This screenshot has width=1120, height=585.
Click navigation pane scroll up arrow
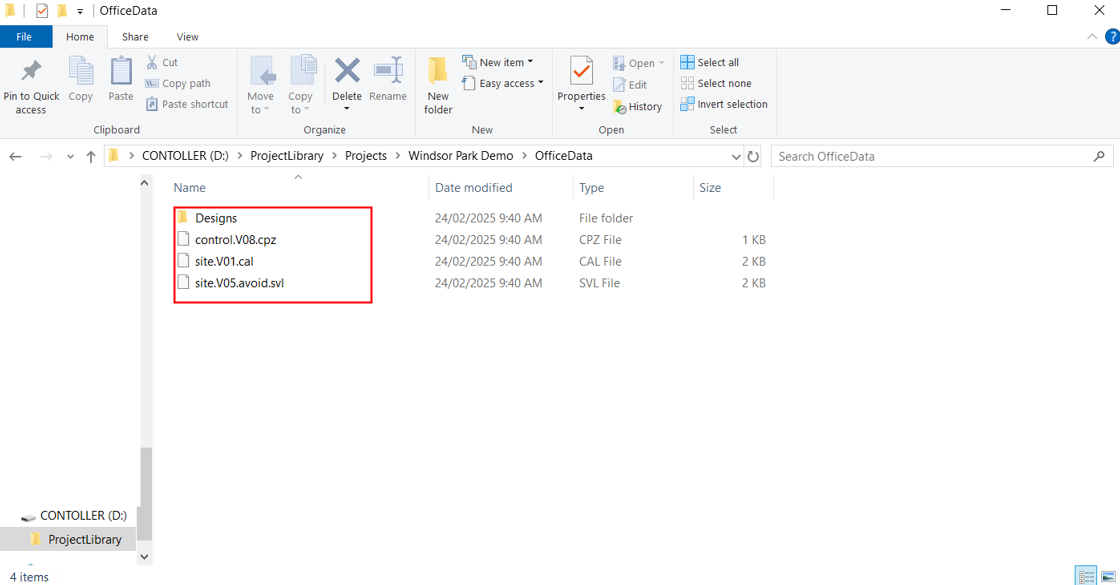click(144, 183)
